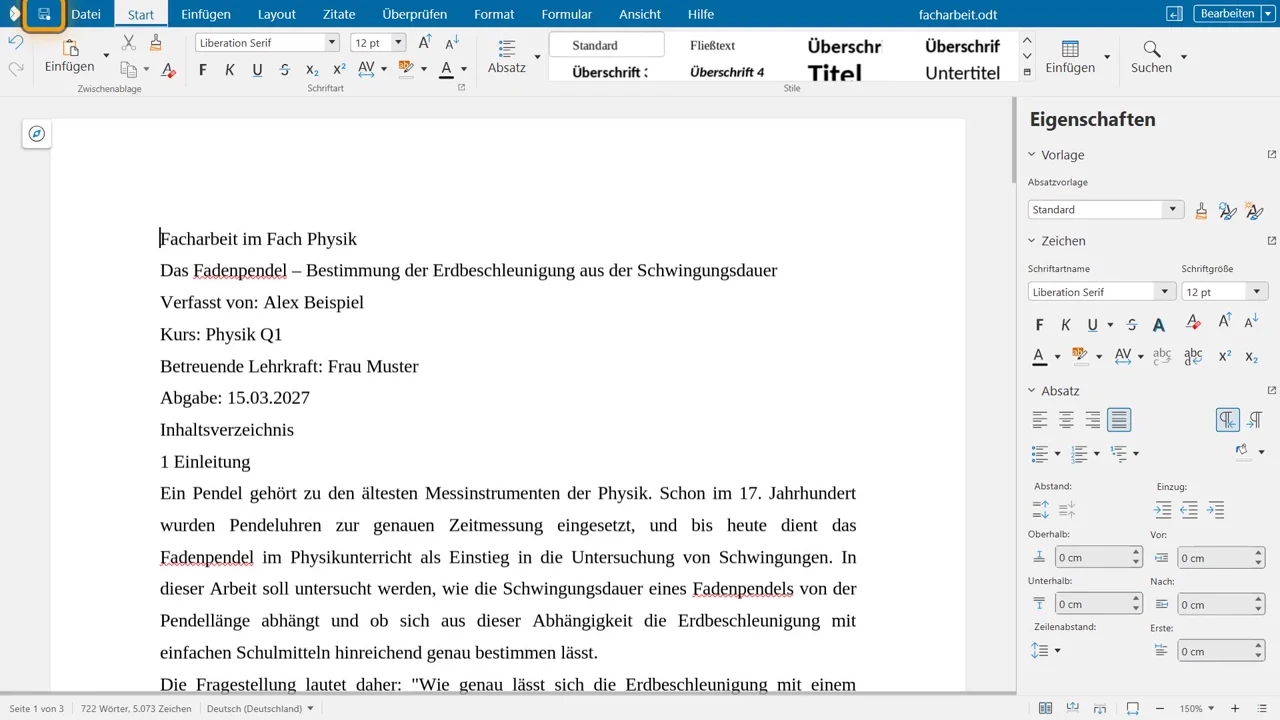The width and height of the screenshot is (1280, 720).
Task: Open the Suchen magnifier tool
Action: (x=1151, y=57)
